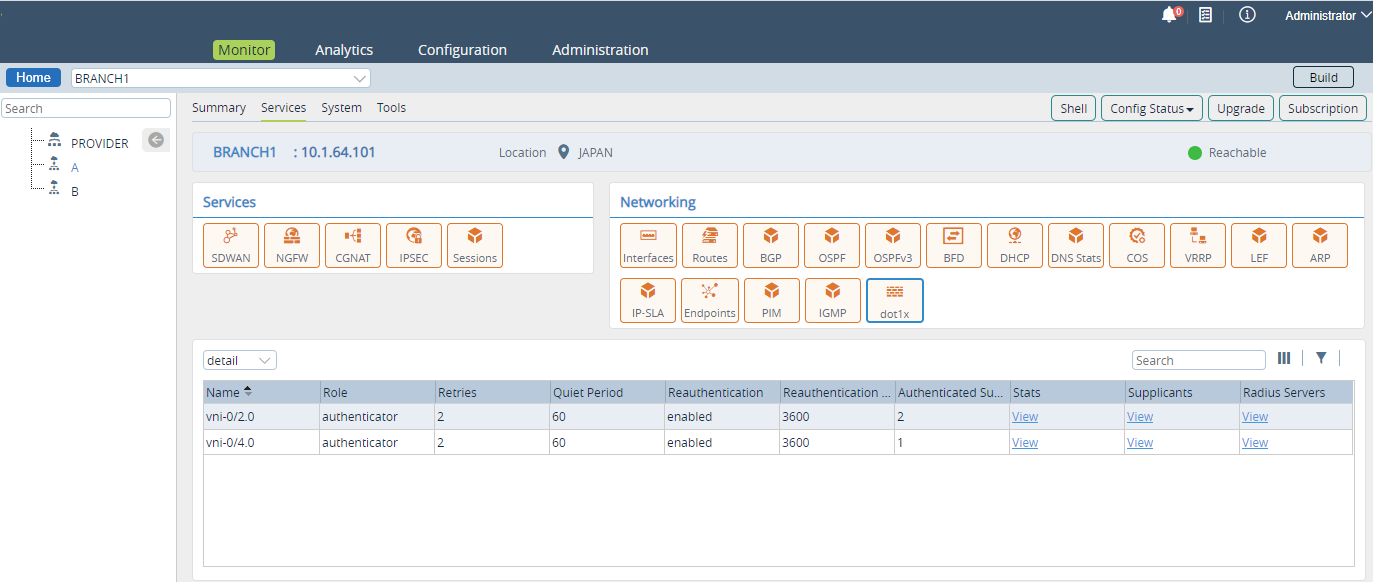The width and height of the screenshot is (1373, 582).
Task: View Stats link for vni-0/2.0
Action: [x=1025, y=417]
